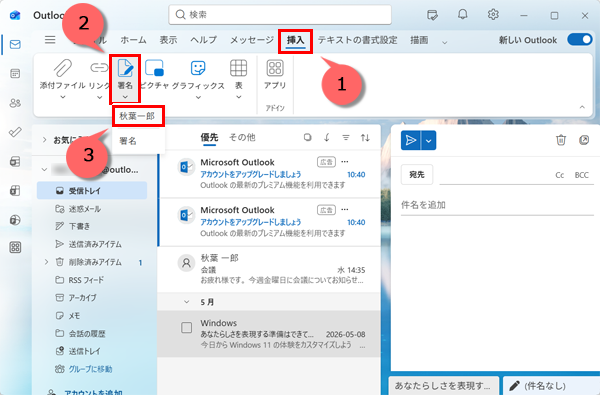The width and height of the screenshot is (600, 395).
Task: Click the blue send message button
Action: 411,140
